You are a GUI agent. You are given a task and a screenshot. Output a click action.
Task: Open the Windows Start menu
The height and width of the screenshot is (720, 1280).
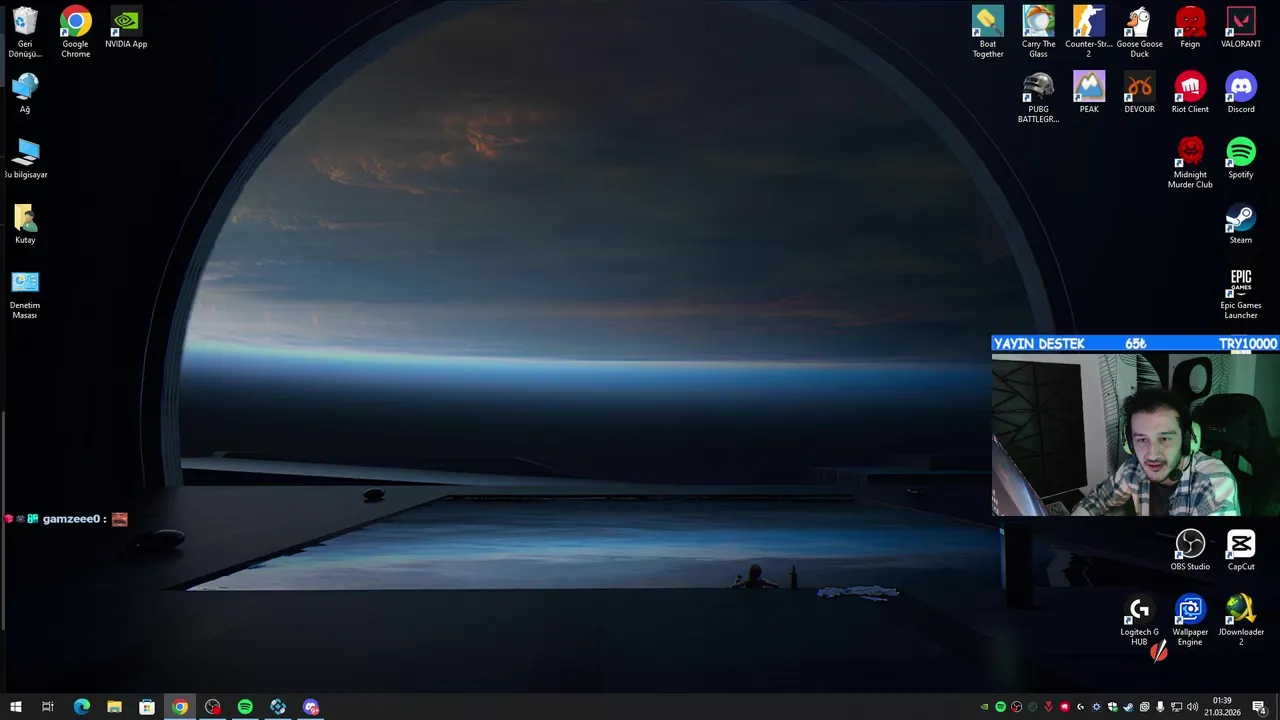[x=15, y=707]
